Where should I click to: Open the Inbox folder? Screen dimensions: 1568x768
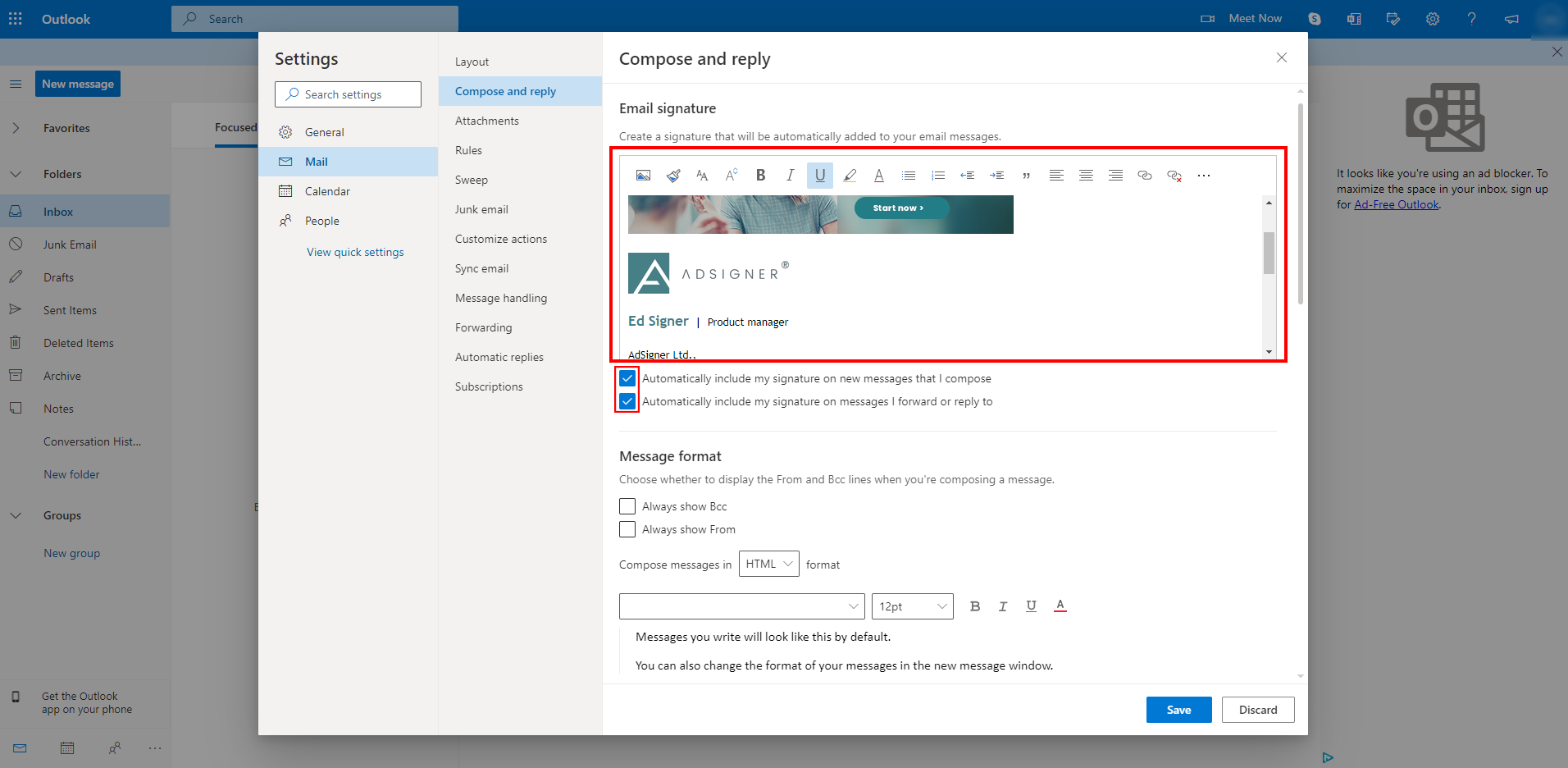[x=85, y=211]
